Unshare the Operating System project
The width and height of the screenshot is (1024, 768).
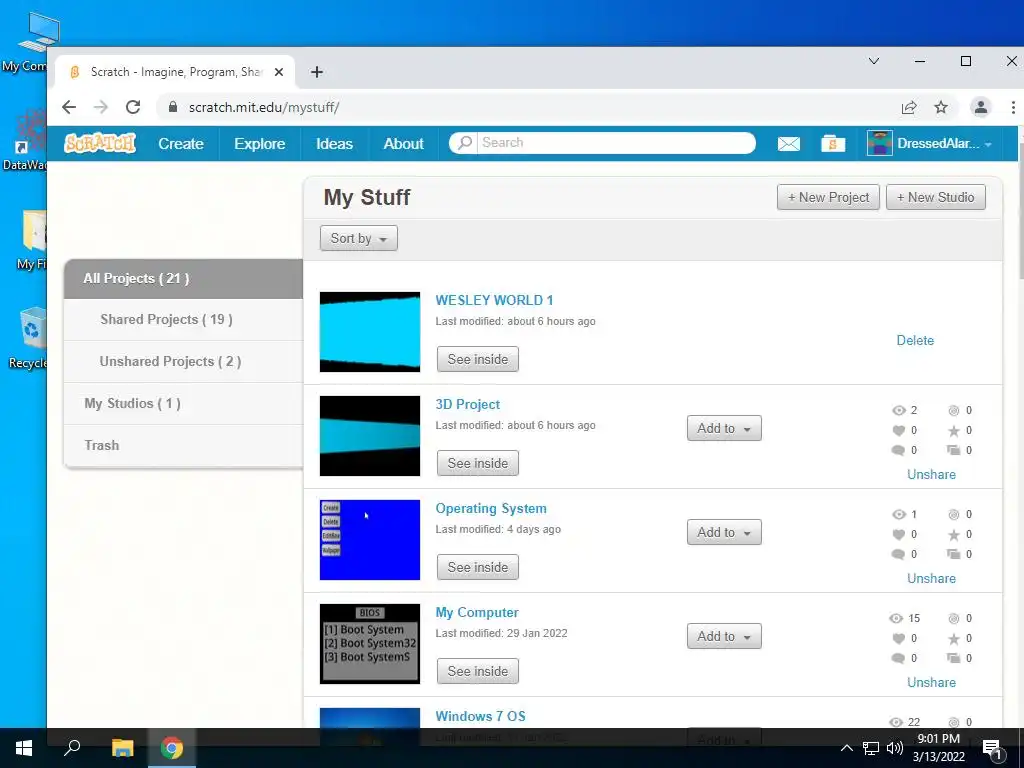coord(931,579)
